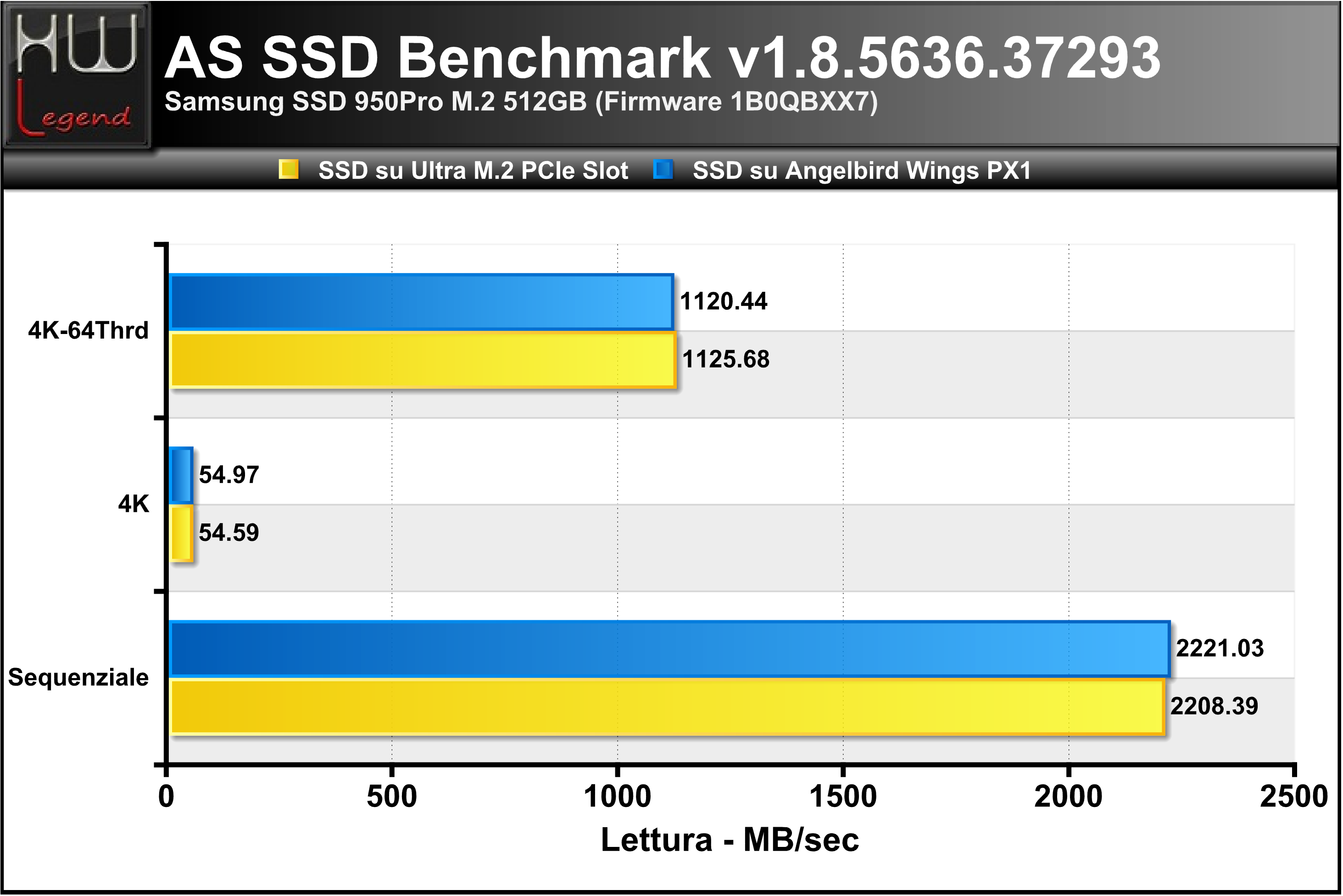Click the yellow legend swatch for Ultra M.2

[x=289, y=169]
